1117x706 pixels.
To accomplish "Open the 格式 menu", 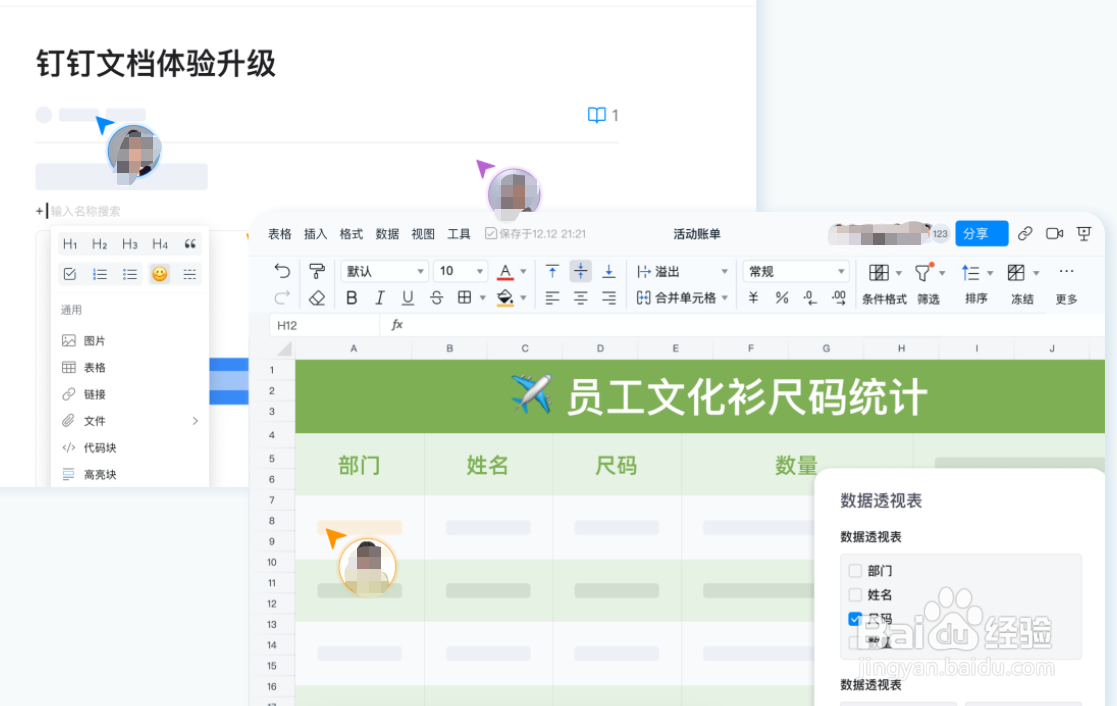I will coord(351,234).
